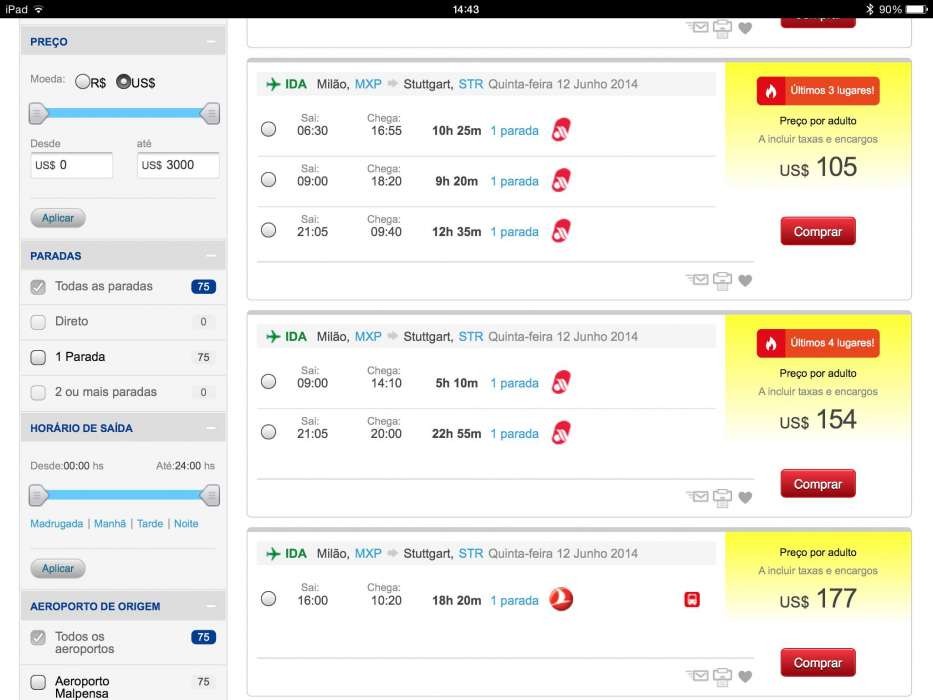Filter departures by Madrugada
The image size is (933, 700).
56,523
